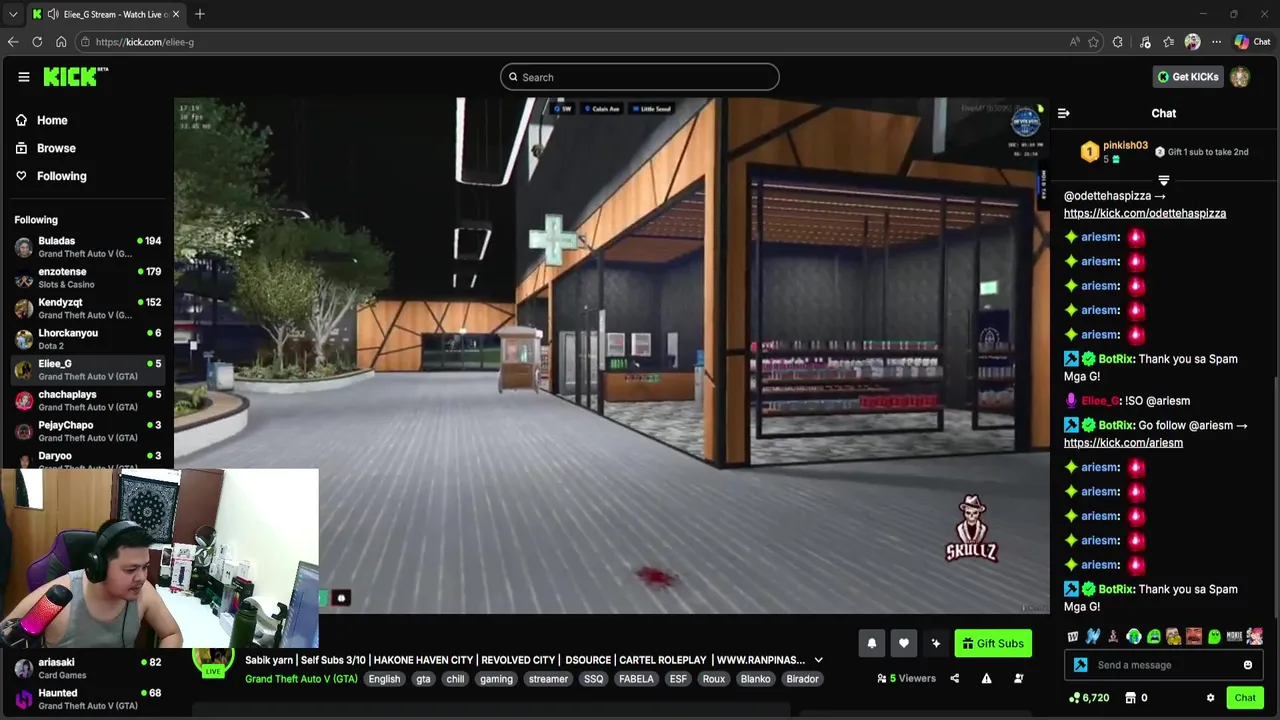1280x720 pixels.
Task: Click Grand Theft Auto V (GTA) category link
Action: (x=301, y=679)
